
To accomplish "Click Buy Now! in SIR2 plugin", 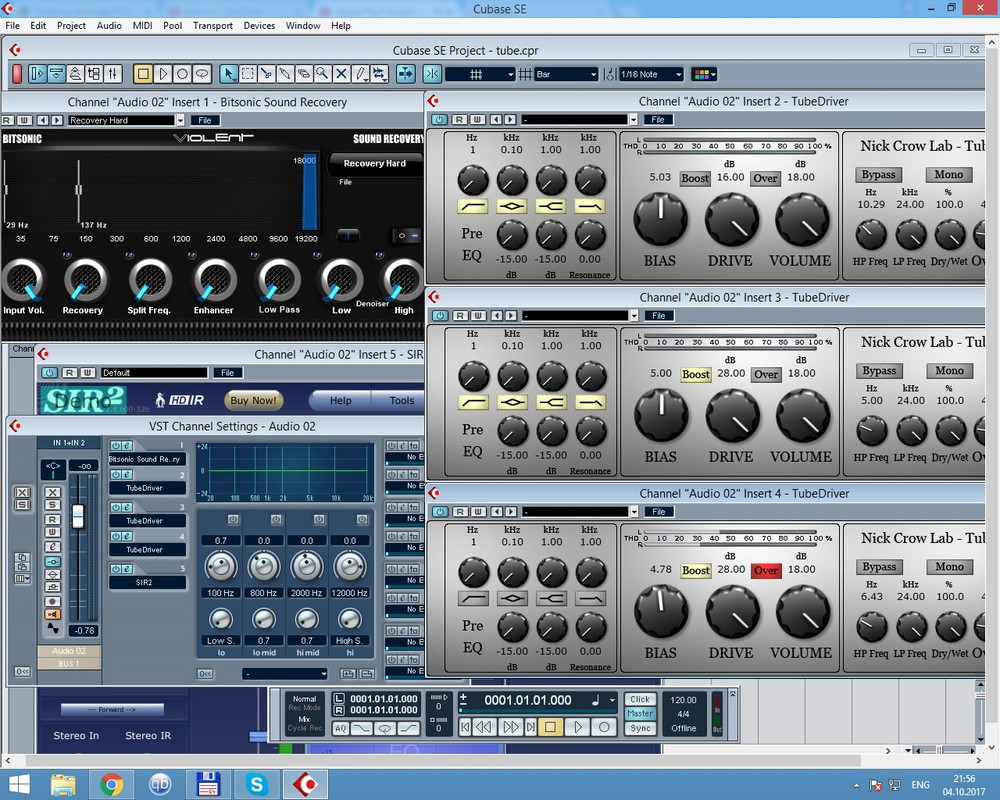I will coord(253,401).
